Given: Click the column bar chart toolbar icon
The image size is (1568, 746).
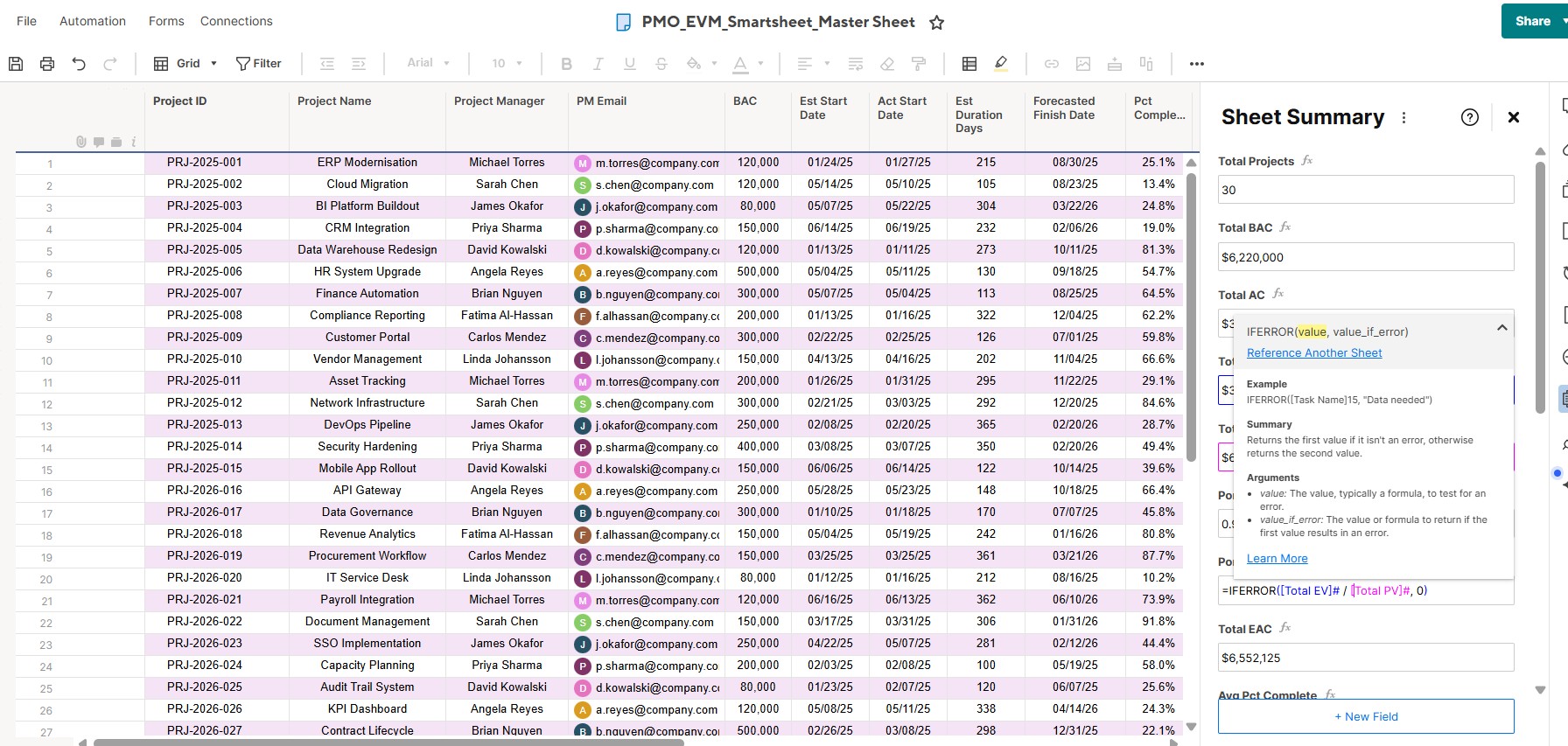Looking at the screenshot, I should click(1146, 64).
